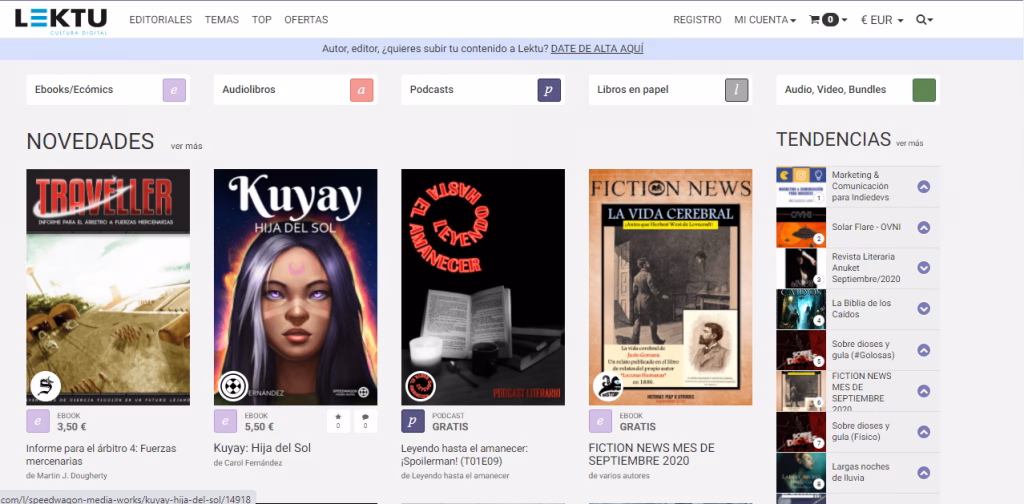Click DATE DE ALTA AQUÍ link

597,49
